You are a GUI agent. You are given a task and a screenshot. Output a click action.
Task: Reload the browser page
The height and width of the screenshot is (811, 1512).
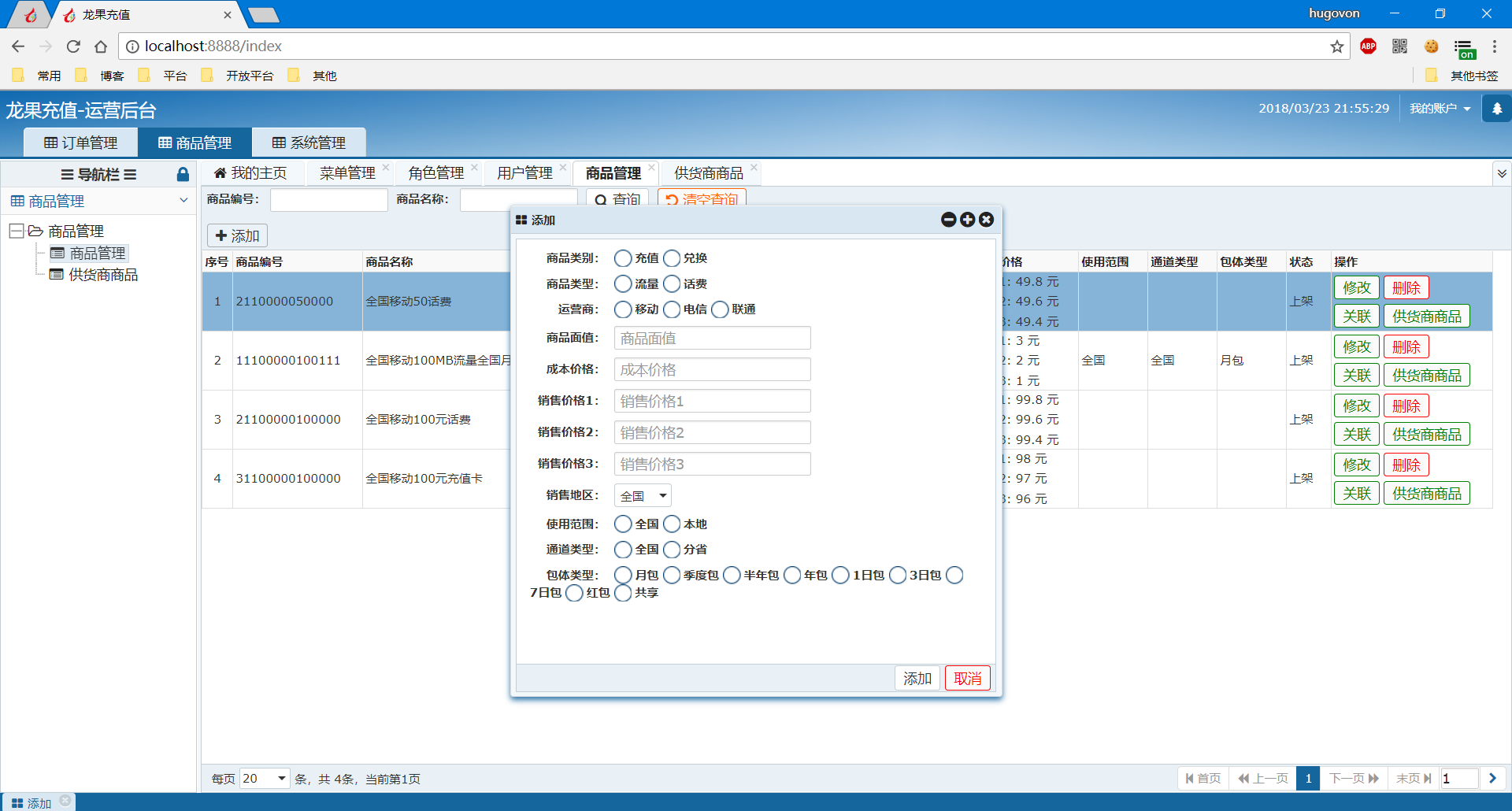(x=73, y=46)
